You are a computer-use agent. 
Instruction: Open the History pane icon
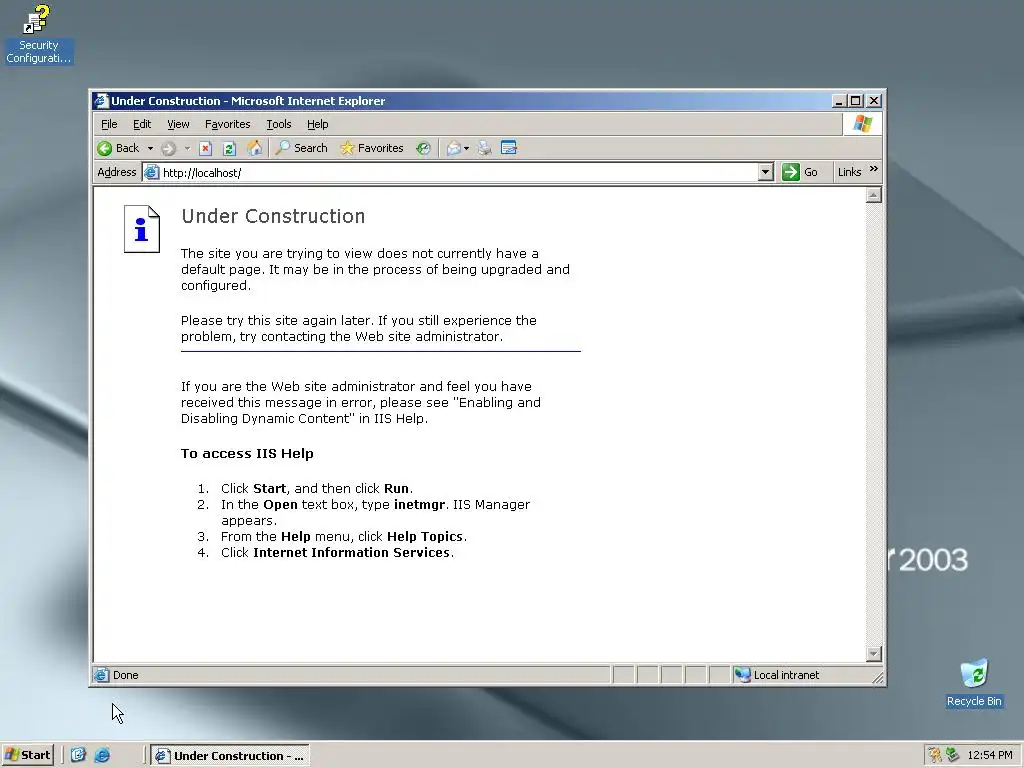coord(423,148)
